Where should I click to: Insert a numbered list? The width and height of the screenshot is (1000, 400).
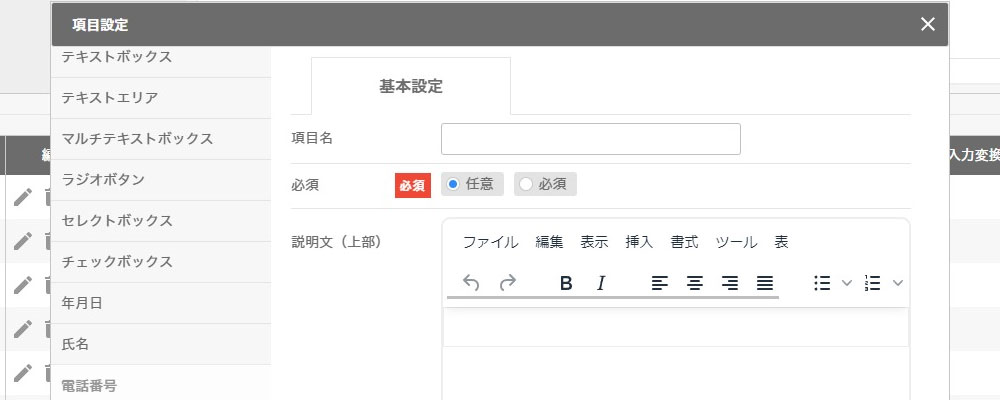coord(872,283)
